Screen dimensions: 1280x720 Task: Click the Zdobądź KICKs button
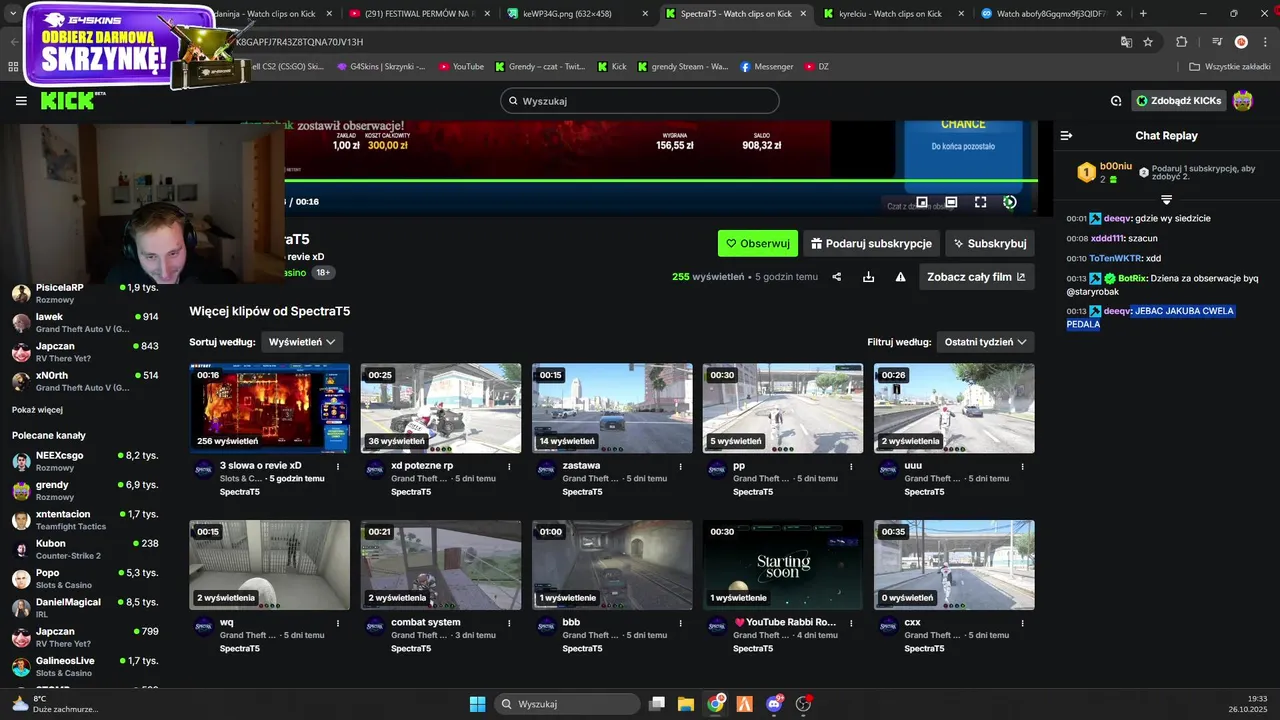point(1179,101)
